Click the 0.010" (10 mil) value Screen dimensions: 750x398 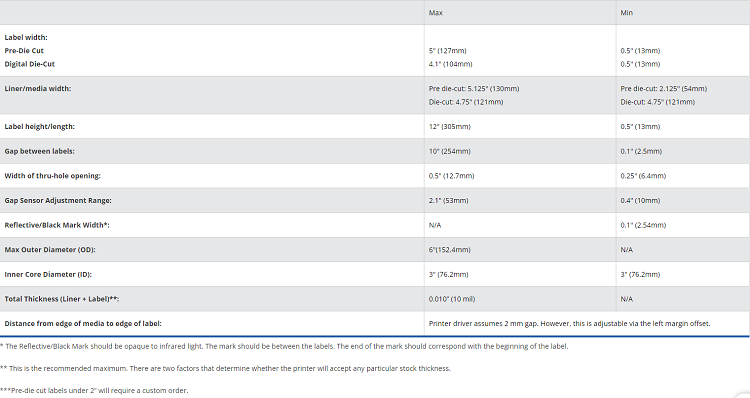(x=452, y=299)
